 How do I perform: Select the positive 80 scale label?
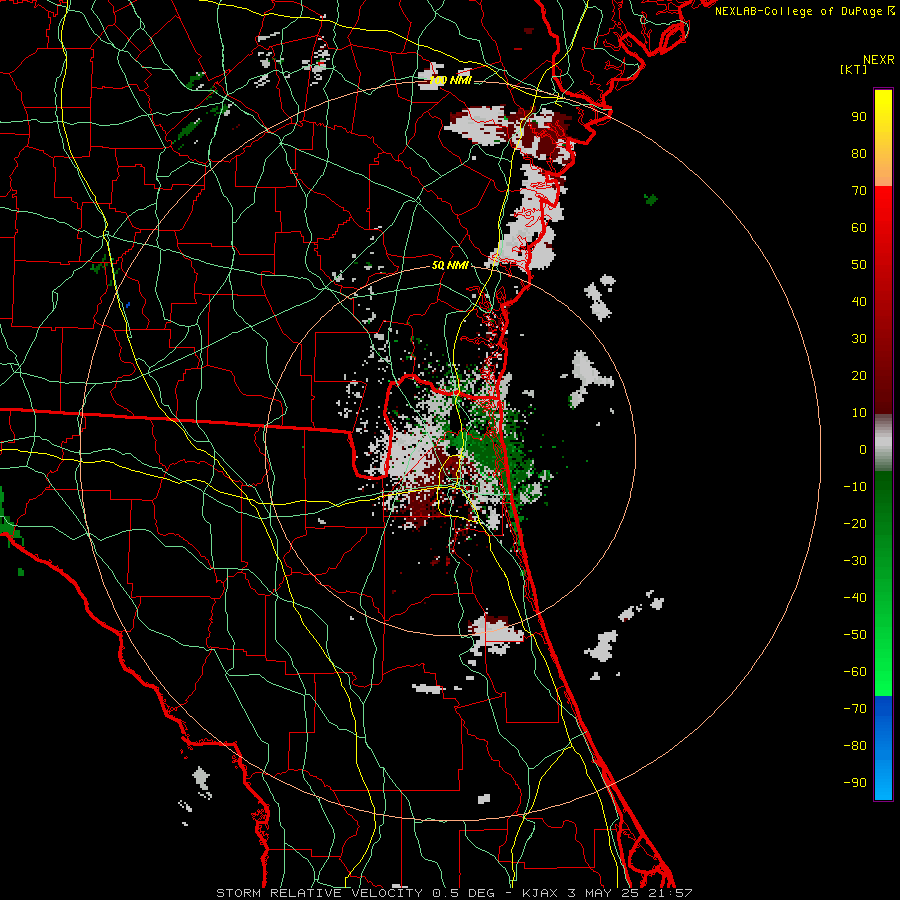[x=859, y=153]
